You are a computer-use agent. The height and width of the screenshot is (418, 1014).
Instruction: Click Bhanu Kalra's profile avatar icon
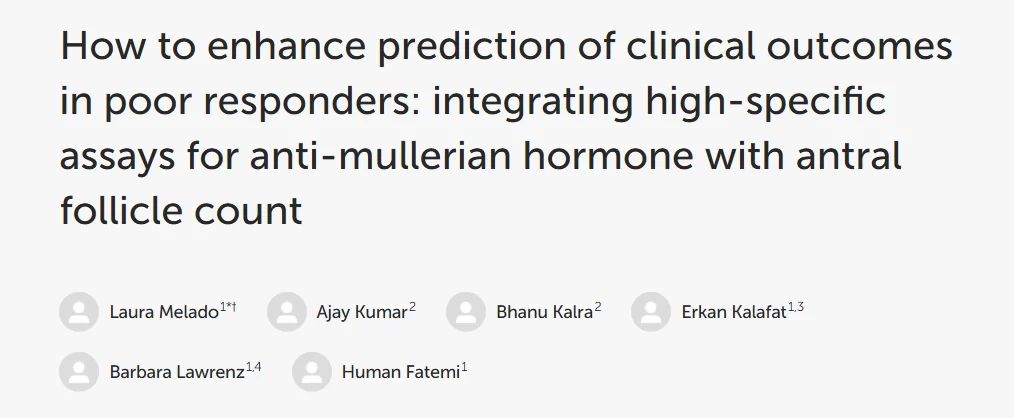(x=466, y=312)
